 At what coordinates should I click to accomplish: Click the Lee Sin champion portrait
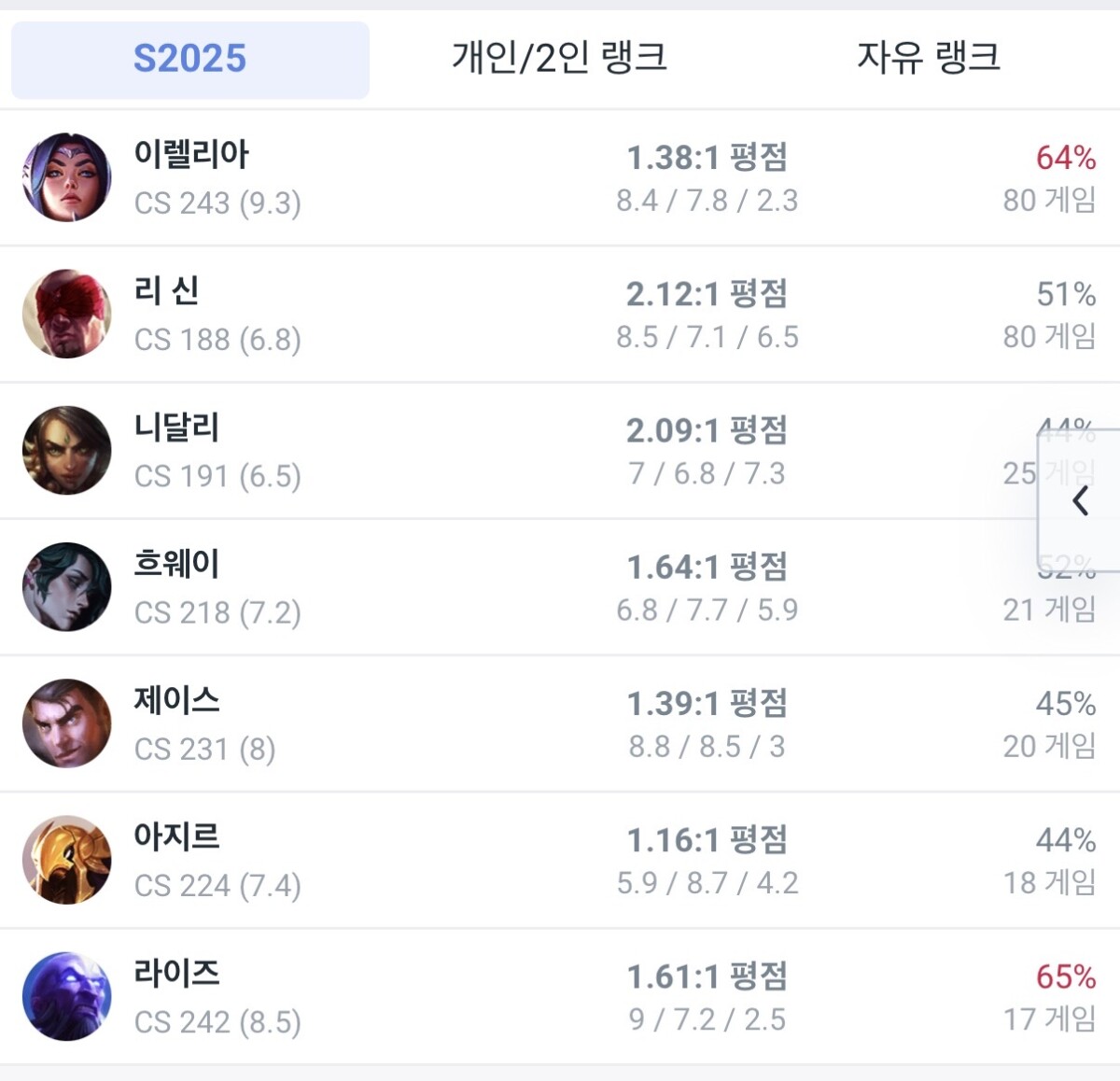(66, 314)
